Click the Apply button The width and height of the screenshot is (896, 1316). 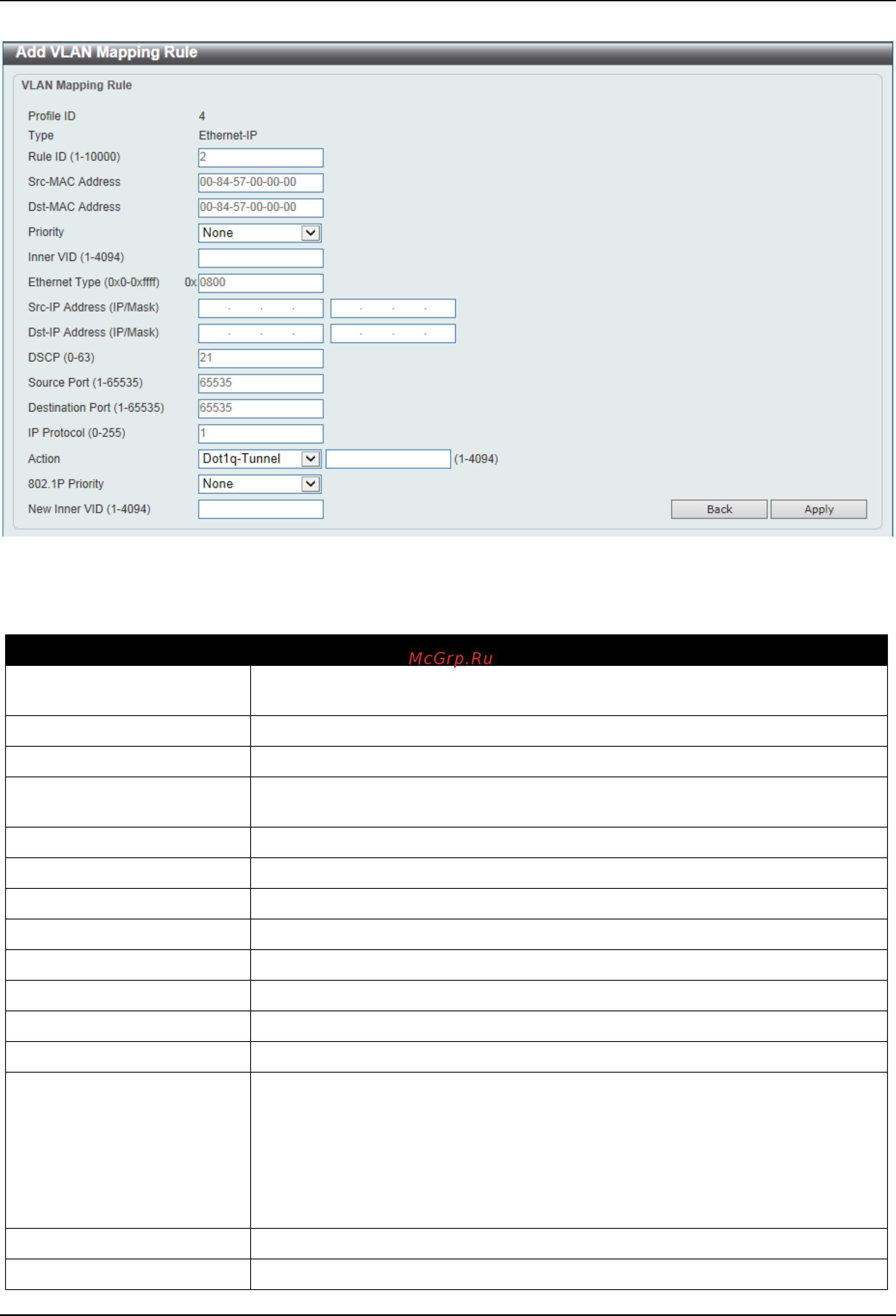click(x=819, y=509)
